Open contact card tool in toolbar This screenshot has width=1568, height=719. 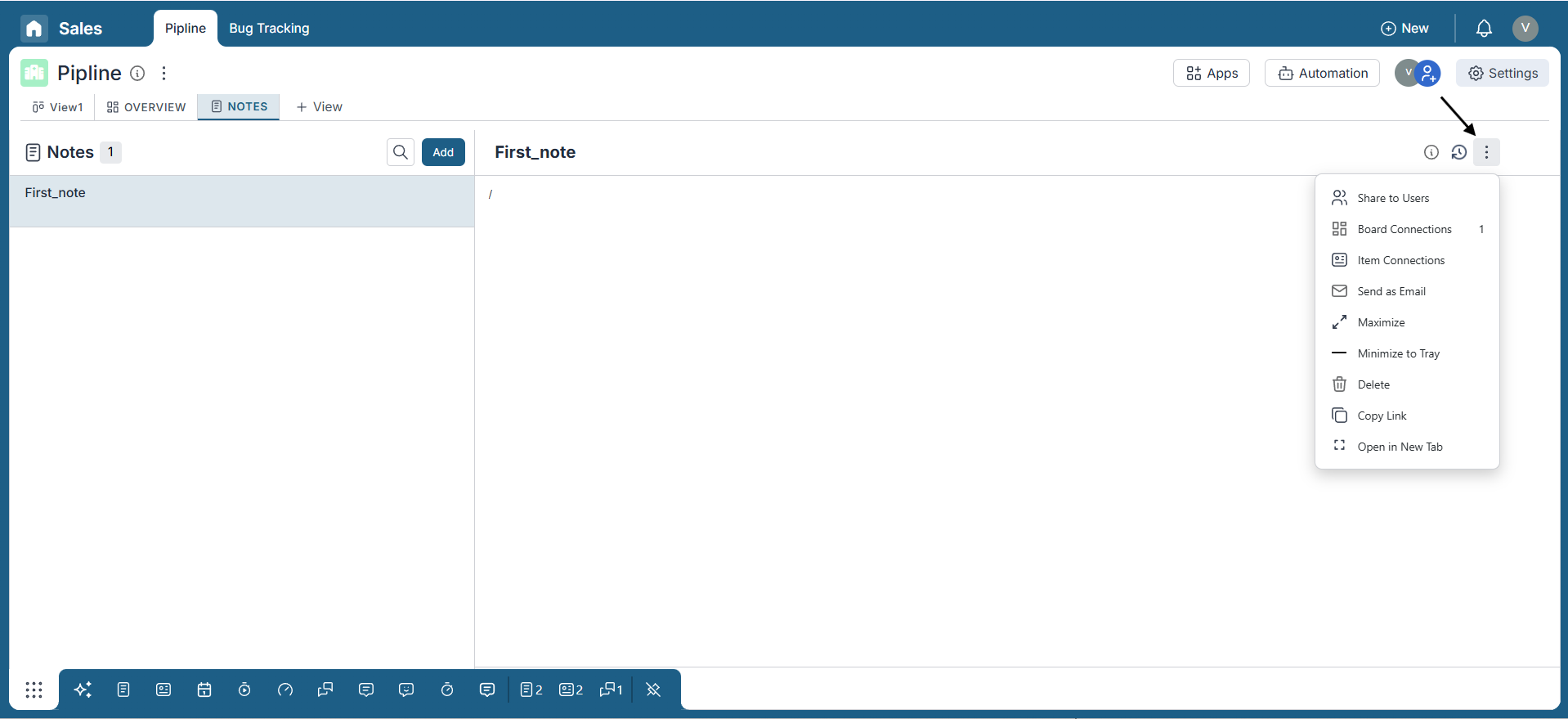coord(164,690)
